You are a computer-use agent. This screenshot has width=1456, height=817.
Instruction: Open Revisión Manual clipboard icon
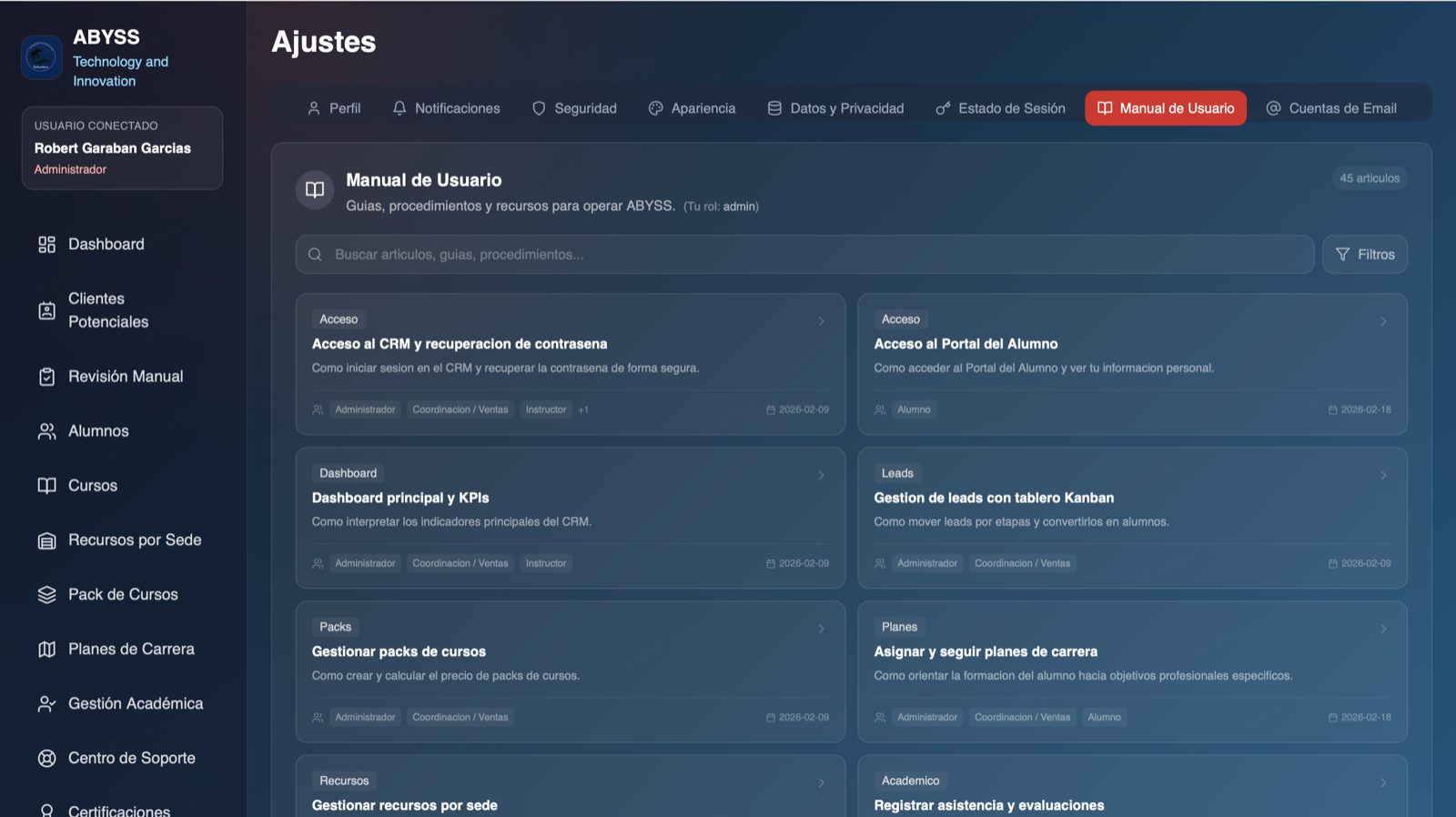(46, 377)
